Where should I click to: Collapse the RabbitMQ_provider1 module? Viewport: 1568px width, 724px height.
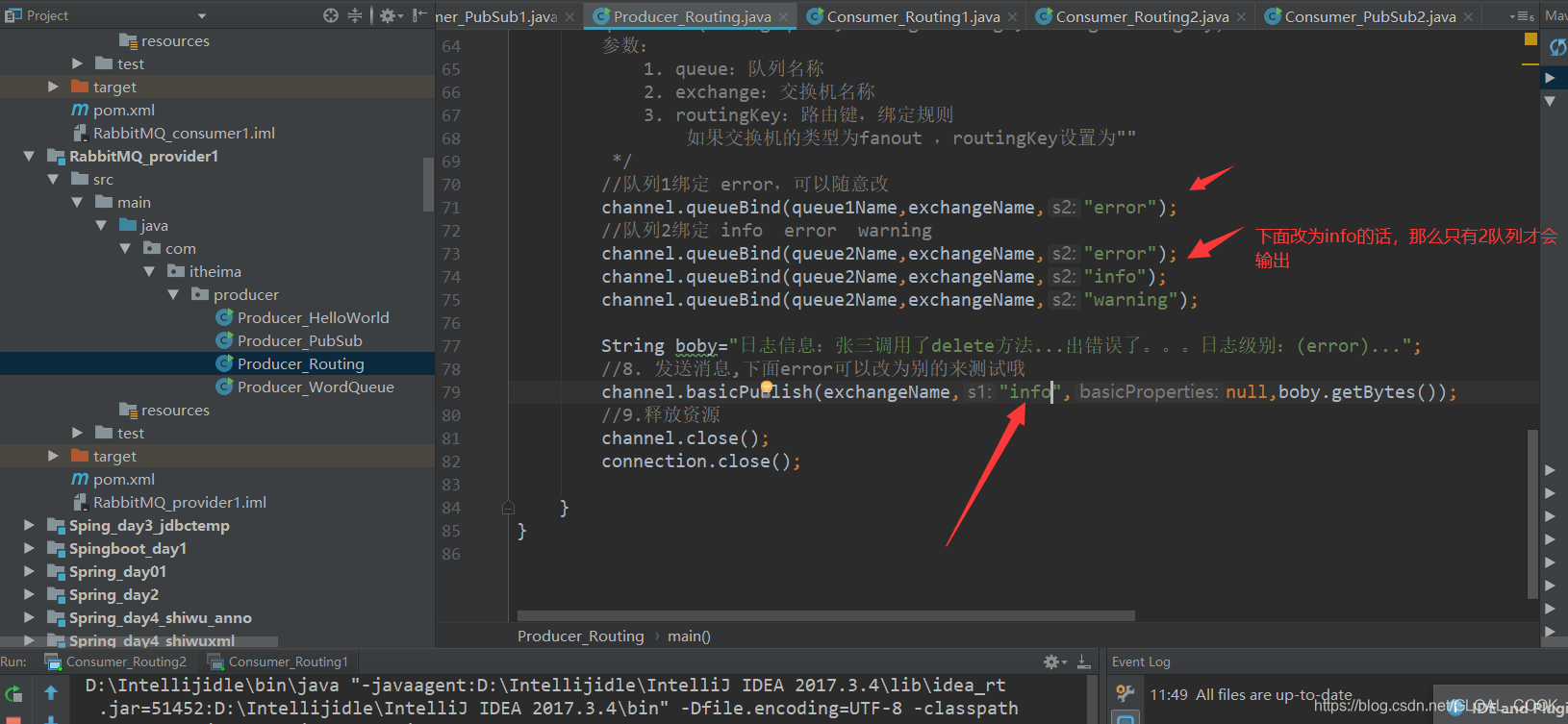(29, 156)
